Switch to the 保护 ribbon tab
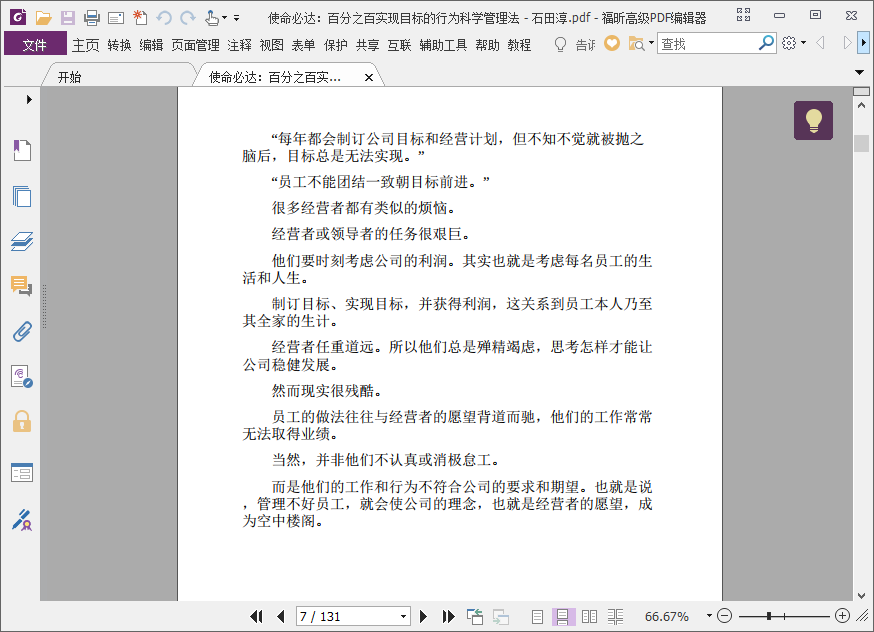 point(336,45)
